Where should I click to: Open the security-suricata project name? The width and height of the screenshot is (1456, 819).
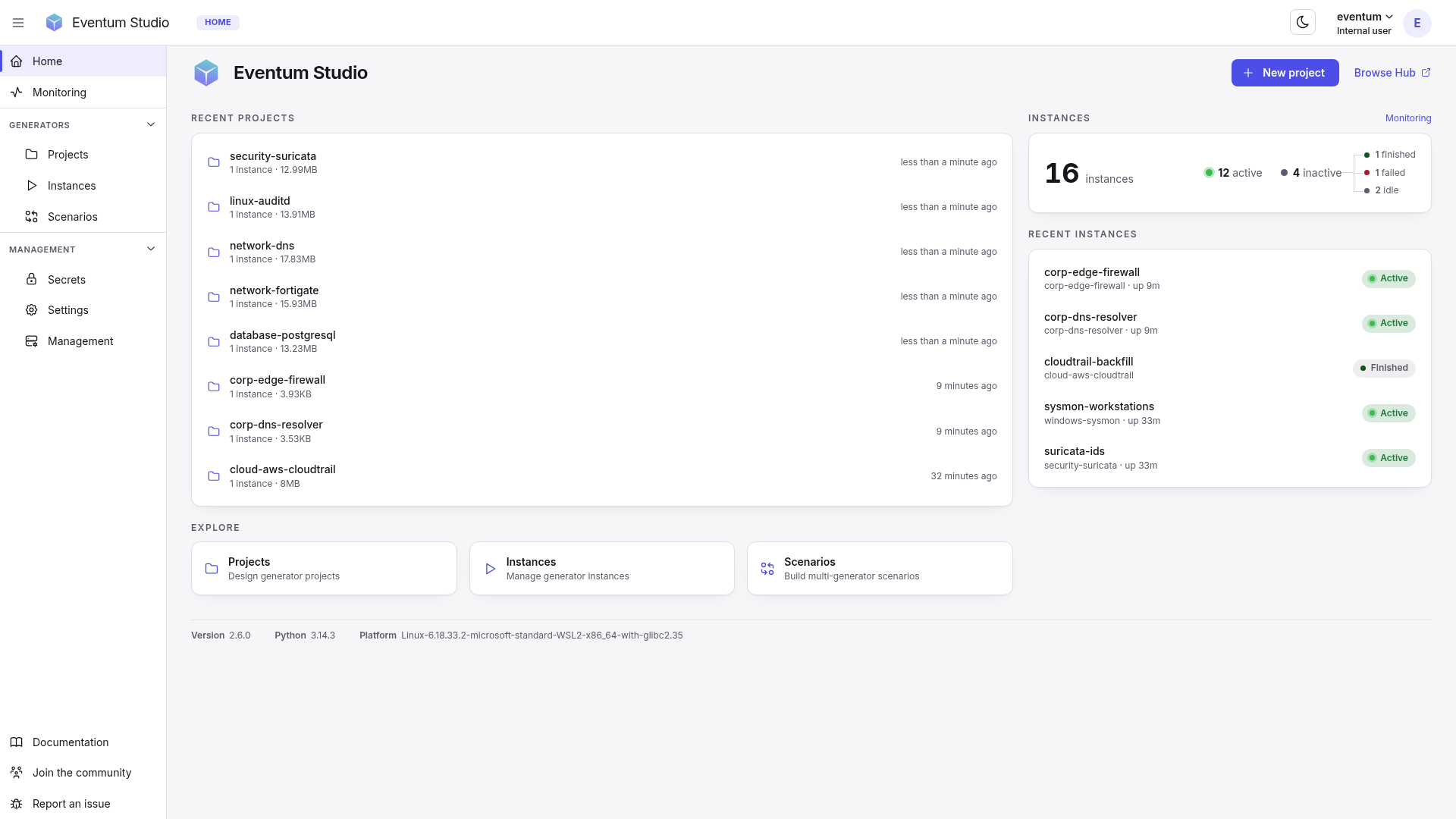[x=273, y=156]
